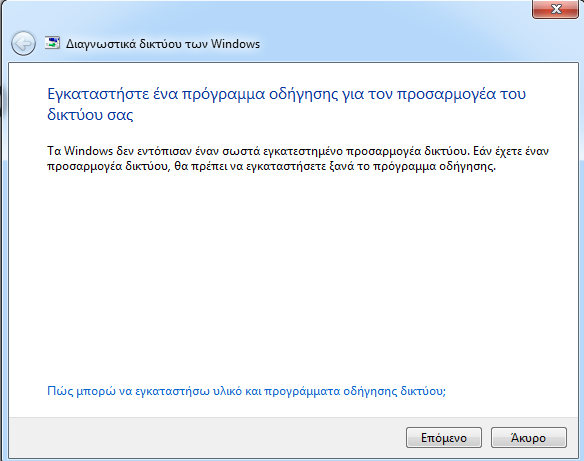Open the network driver installation help link

(x=246, y=391)
